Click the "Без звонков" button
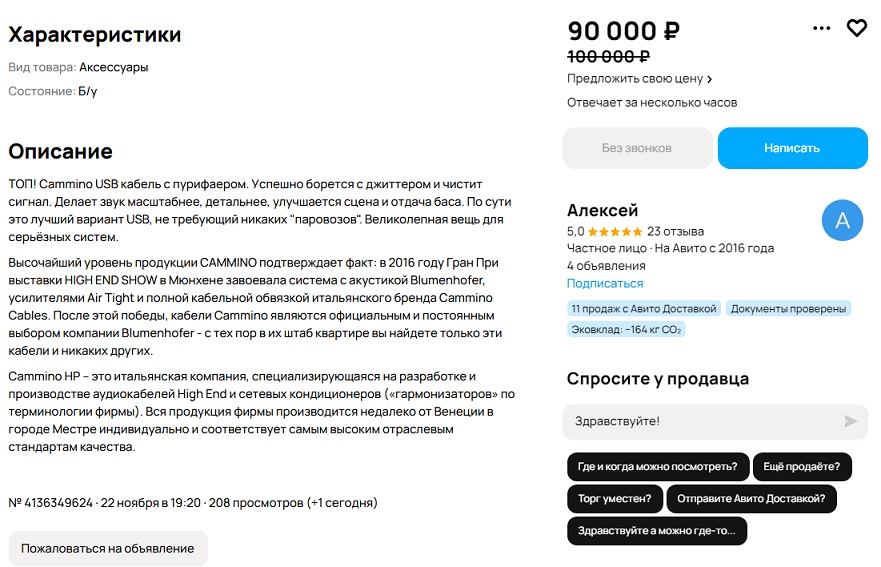This screenshot has height=567, width=881. 637,148
